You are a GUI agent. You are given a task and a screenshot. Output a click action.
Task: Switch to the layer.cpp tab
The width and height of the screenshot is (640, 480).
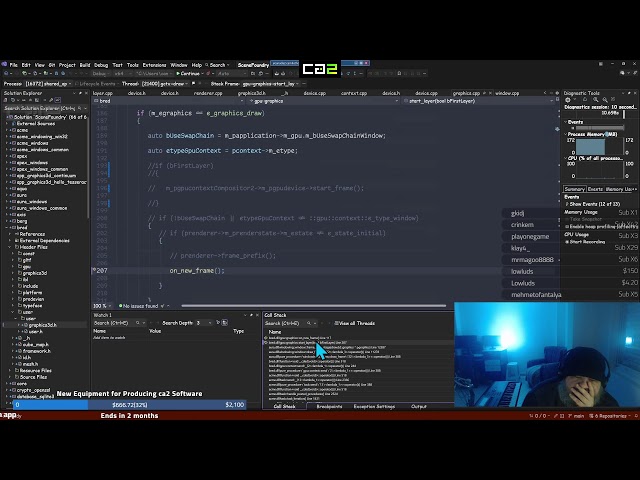coord(102,93)
